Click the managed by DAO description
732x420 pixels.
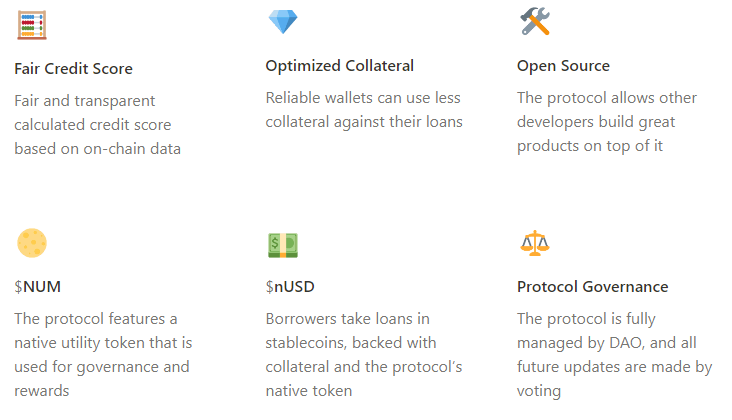tap(614, 355)
